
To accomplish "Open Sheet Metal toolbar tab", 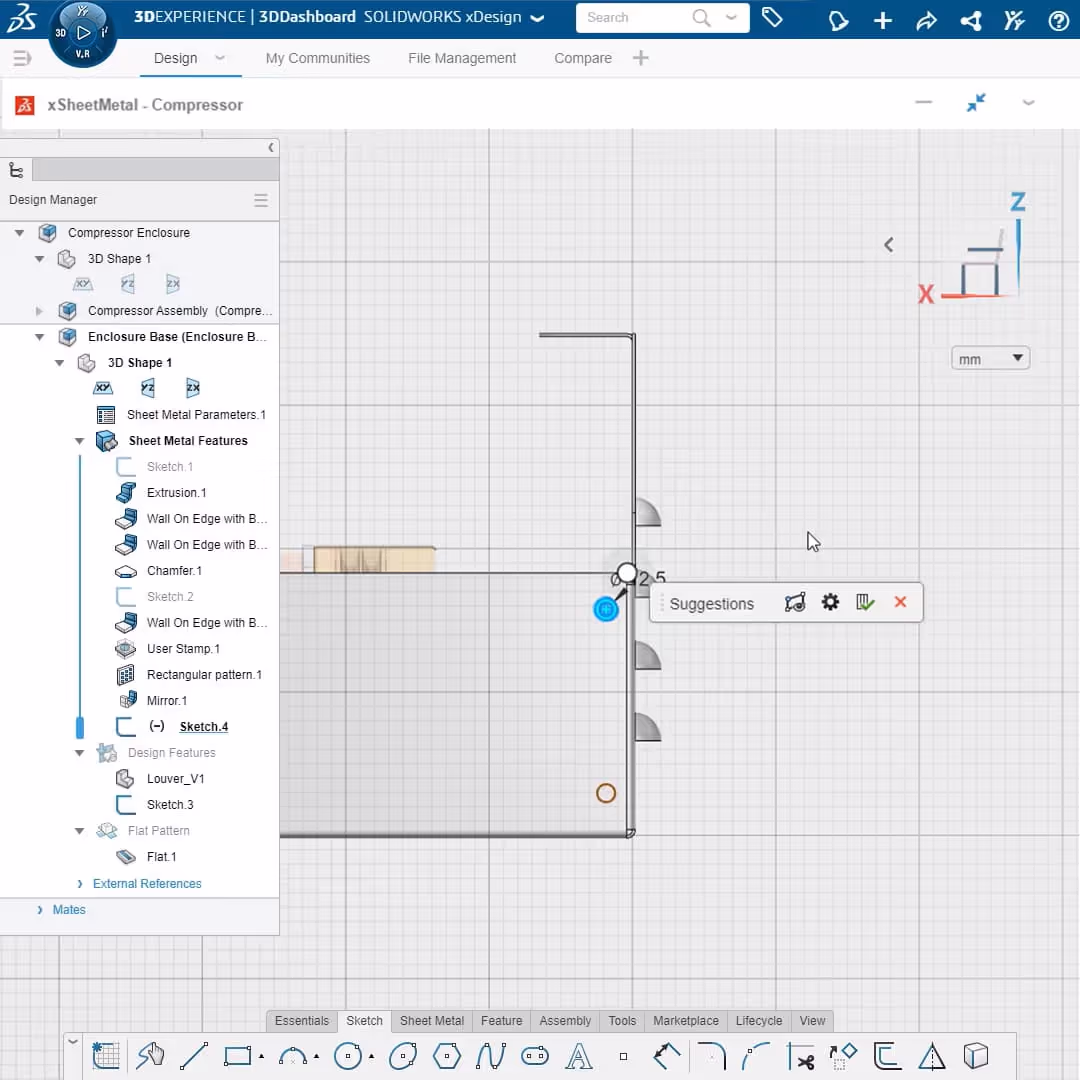I will click(432, 1021).
